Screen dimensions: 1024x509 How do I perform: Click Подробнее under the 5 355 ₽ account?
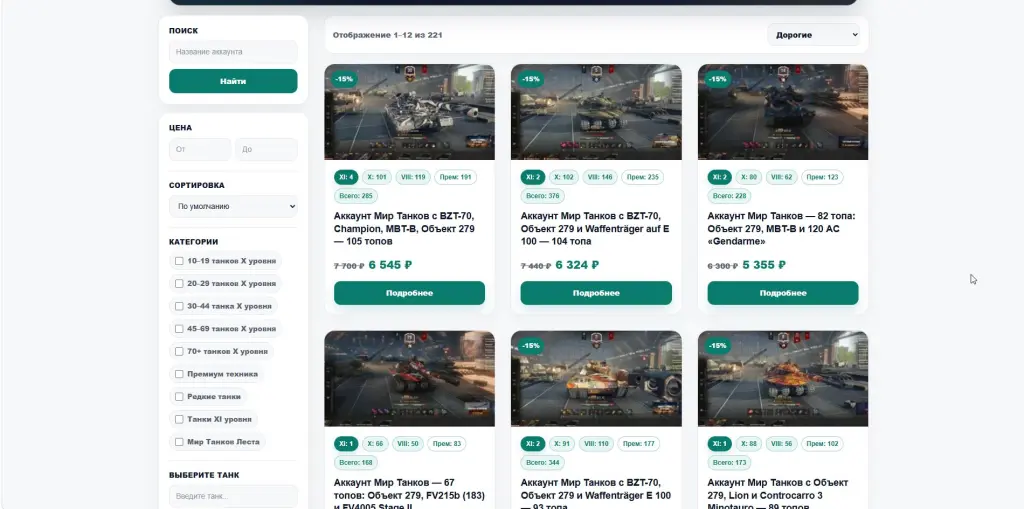[783, 293]
